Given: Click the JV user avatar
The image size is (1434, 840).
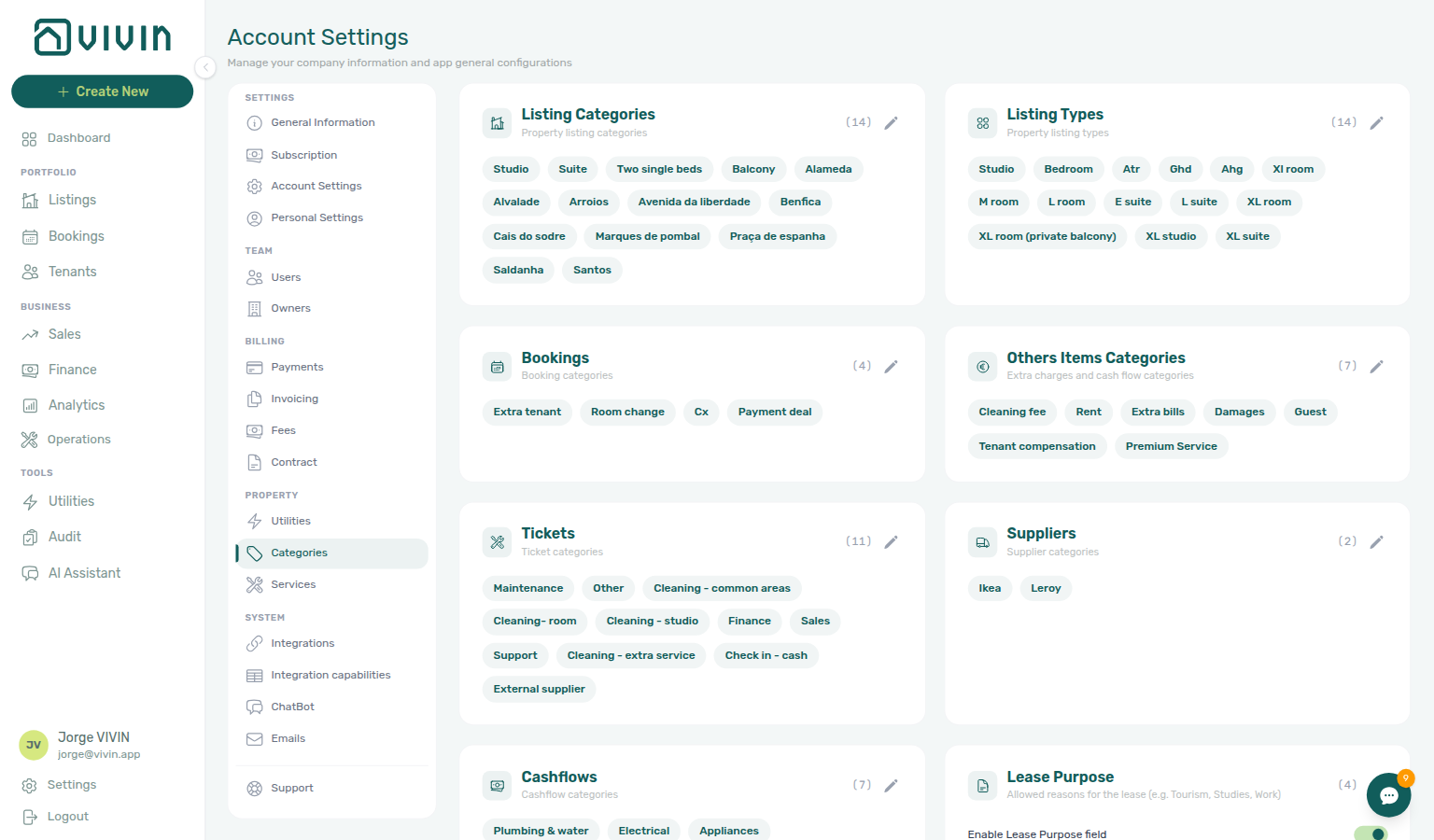Looking at the screenshot, I should (x=34, y=745).
